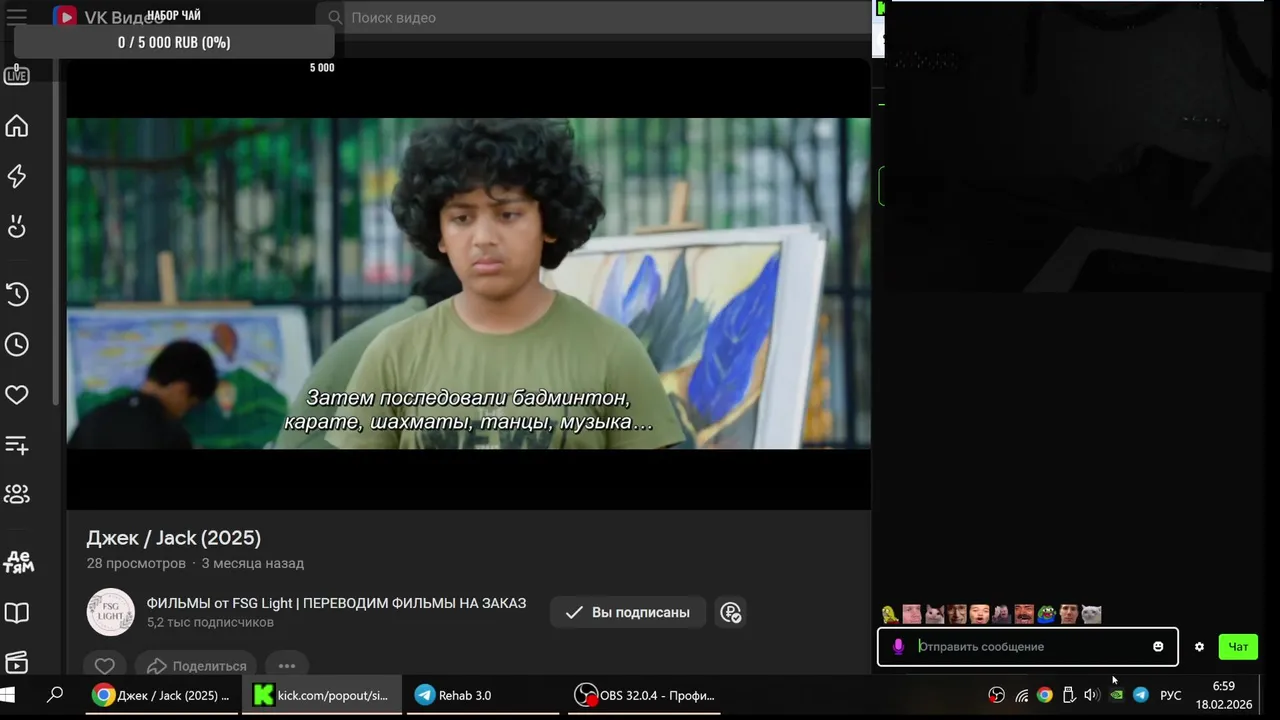The height and width of the screenshot is (720, 1280).
Task: Click the USB safely remove tray icon
Action: click(x=1068, y=695)
